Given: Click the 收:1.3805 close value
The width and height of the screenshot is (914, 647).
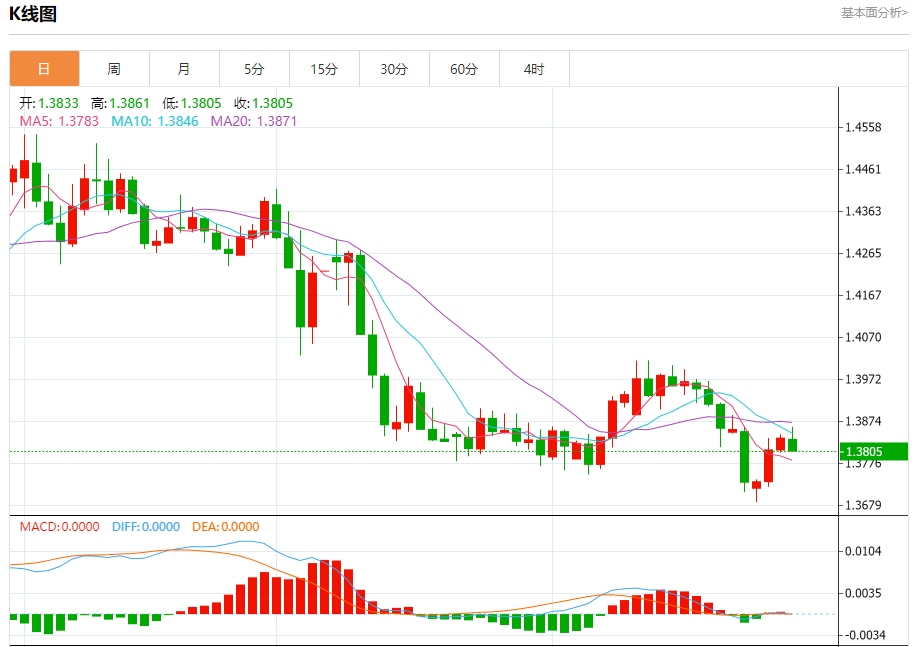Looking at the screenshot, I should click(x=263, y=103).
